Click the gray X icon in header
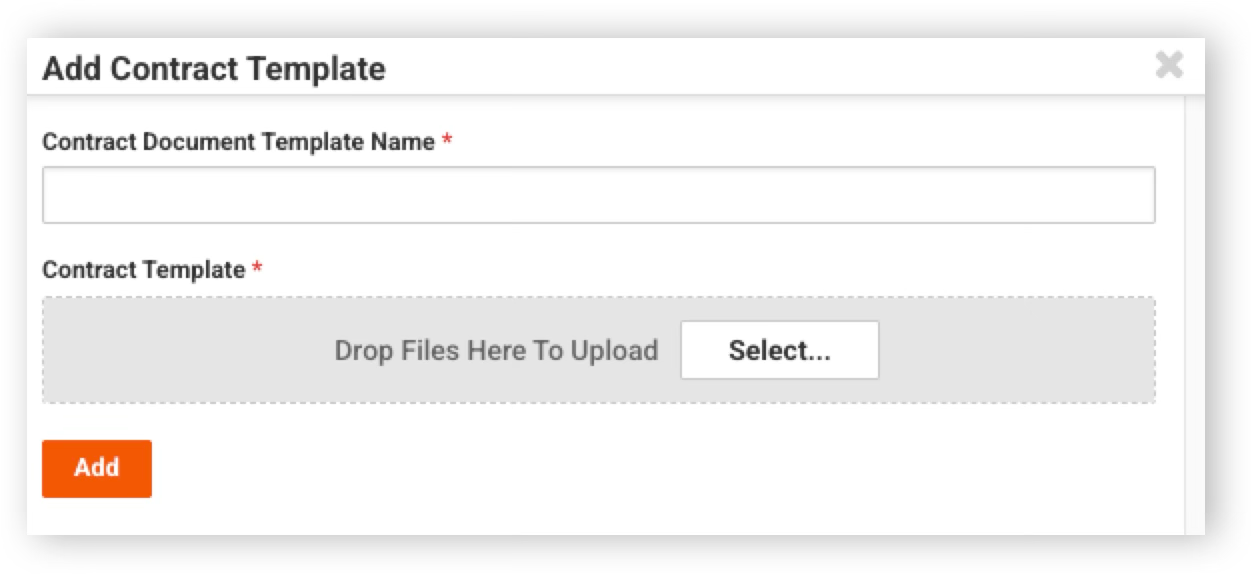 coord(1169,66)
